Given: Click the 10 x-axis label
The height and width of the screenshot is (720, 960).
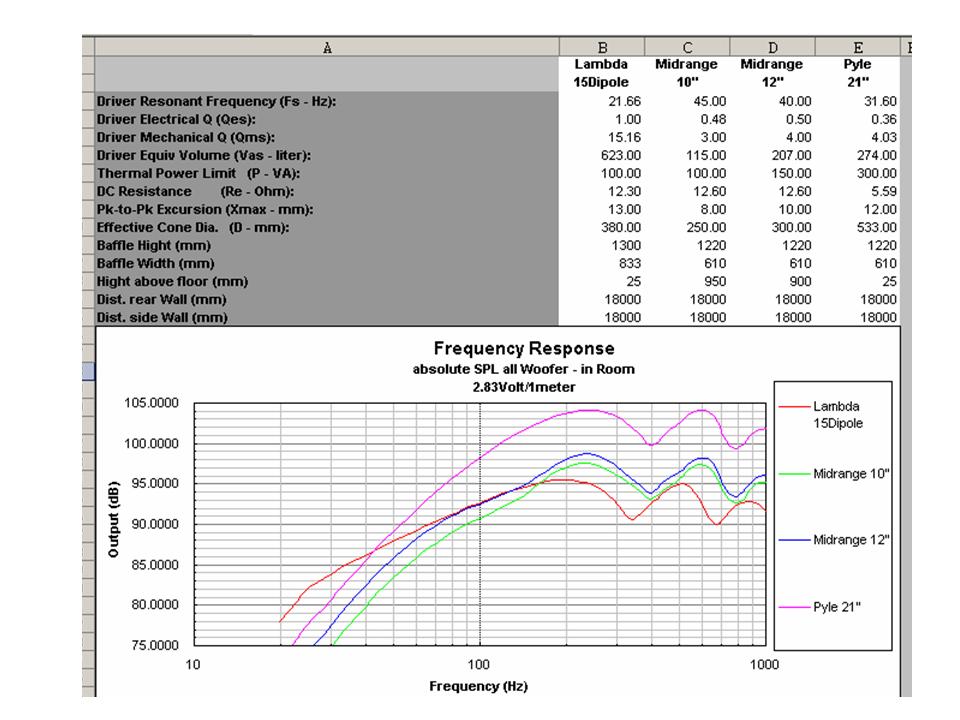Looking at the screenshot, I should click(193, 664).
